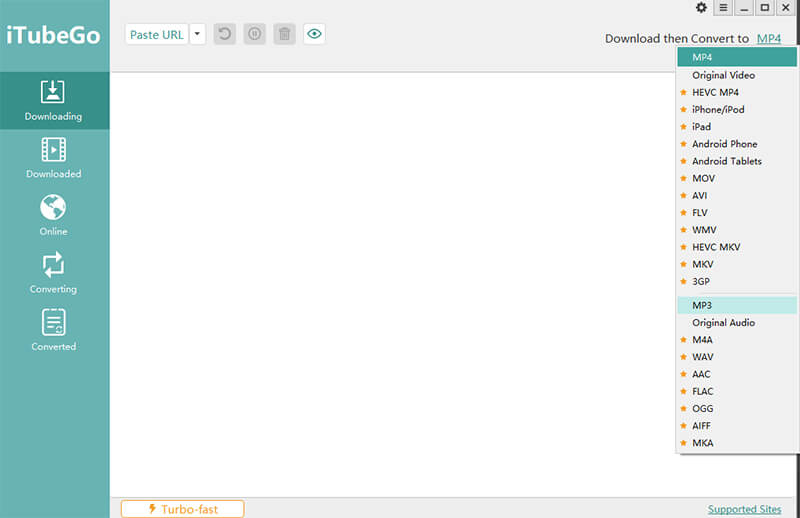
Task: Pick MOV from the format list
Action: [x=737, y=179]
